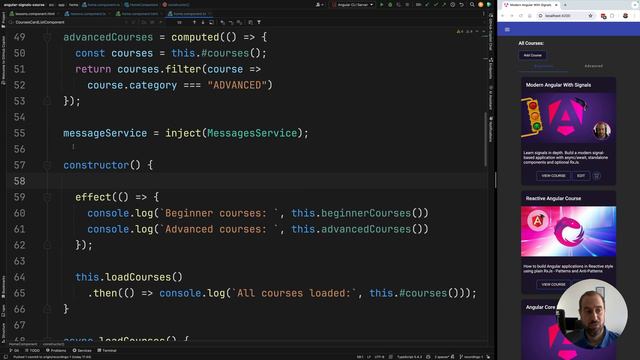Toggle Regex option in the find bar

(x=160, y=22)
